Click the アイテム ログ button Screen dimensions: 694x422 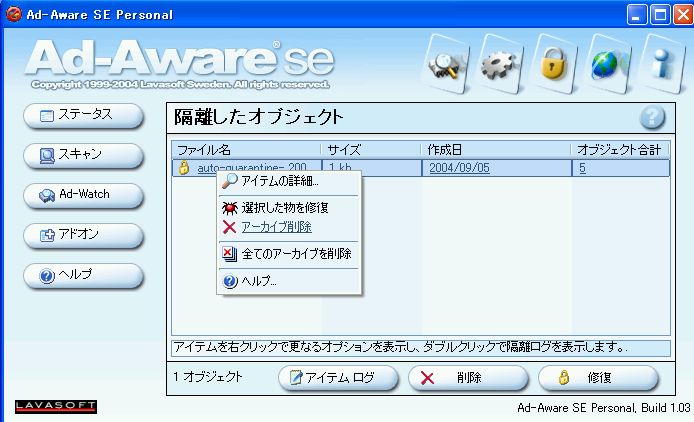[x=339, y=378]
